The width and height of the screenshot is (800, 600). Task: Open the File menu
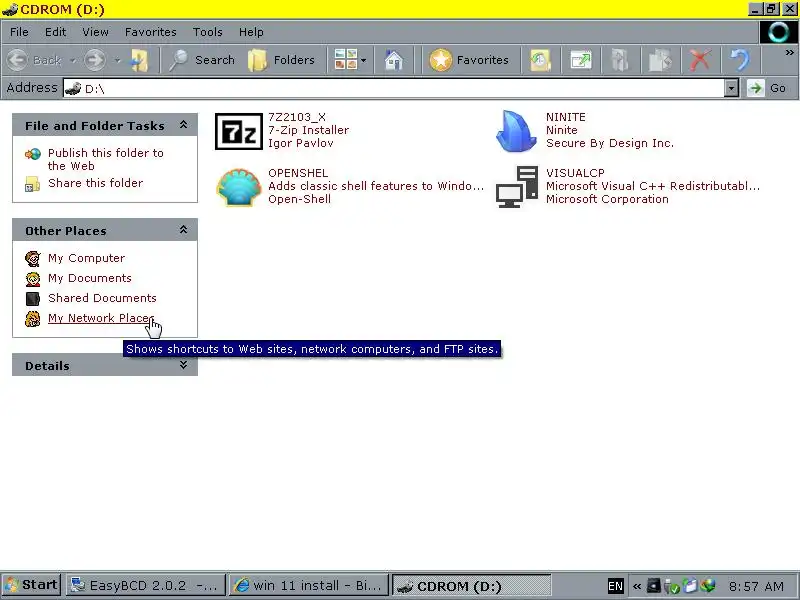click(x=19, y=32)
